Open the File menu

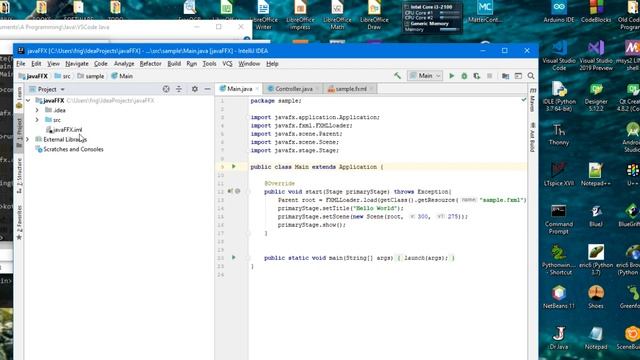[x=21, y=64]
